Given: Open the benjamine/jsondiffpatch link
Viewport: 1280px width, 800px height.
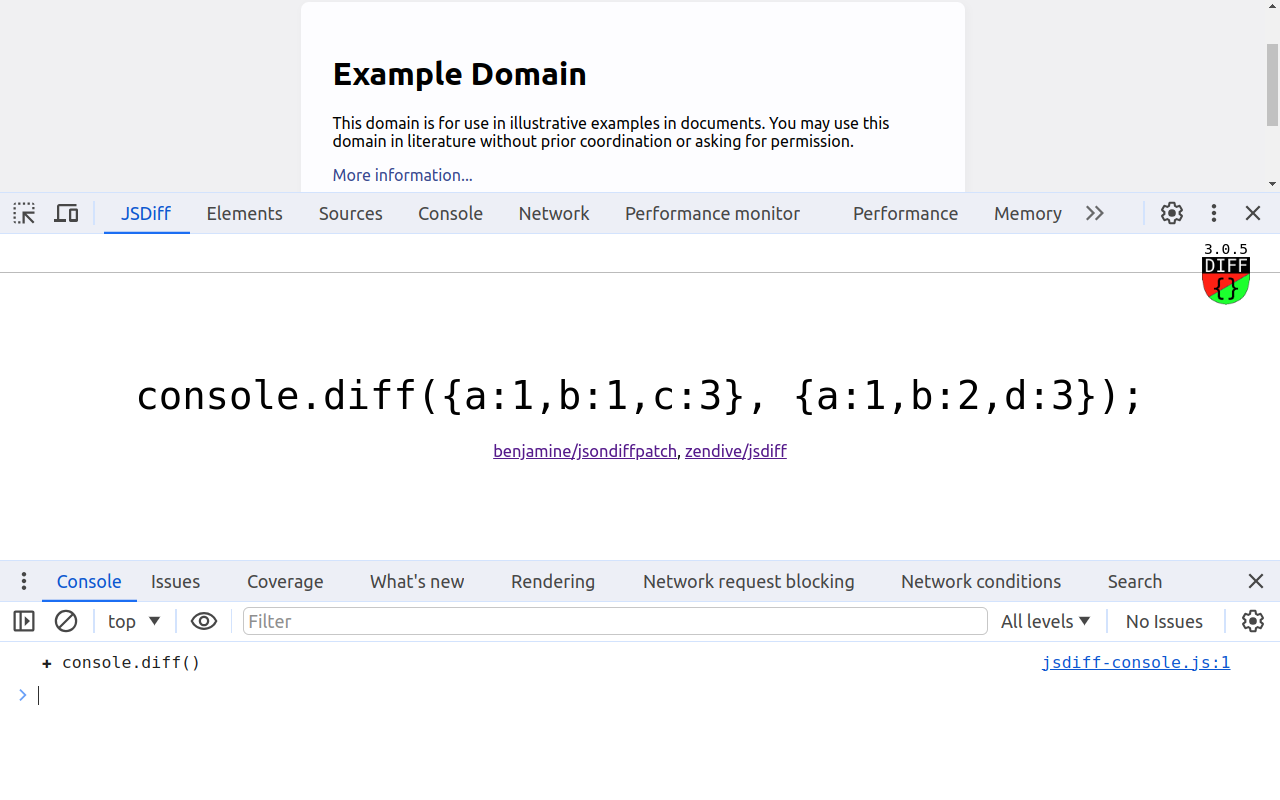Looking at the screenshot, I should click(584, 451).
